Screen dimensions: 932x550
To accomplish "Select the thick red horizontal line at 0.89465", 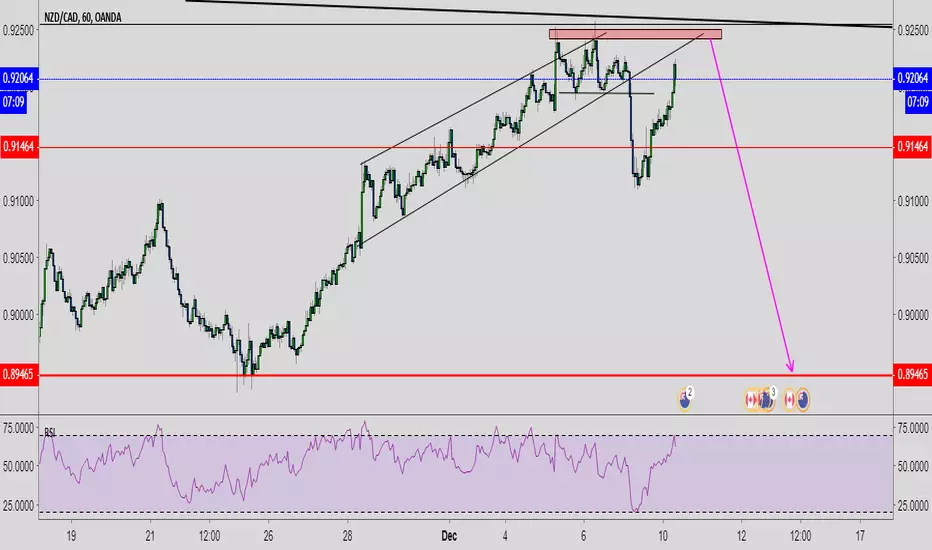I will 465,375.
